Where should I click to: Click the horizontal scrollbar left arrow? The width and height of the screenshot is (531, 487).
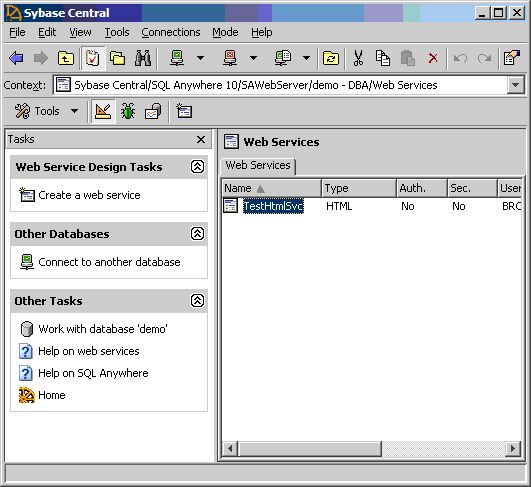(230, 449)
